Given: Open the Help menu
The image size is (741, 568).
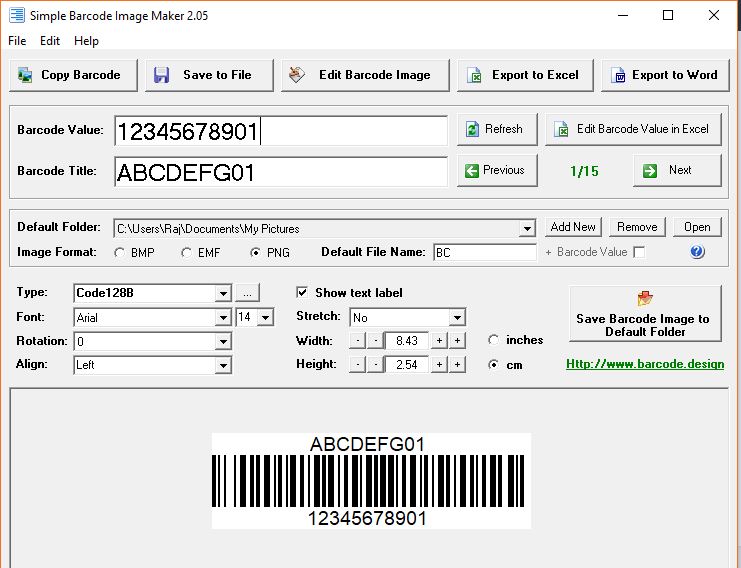Looking at the screenshot, I should [x=86, y=41].
